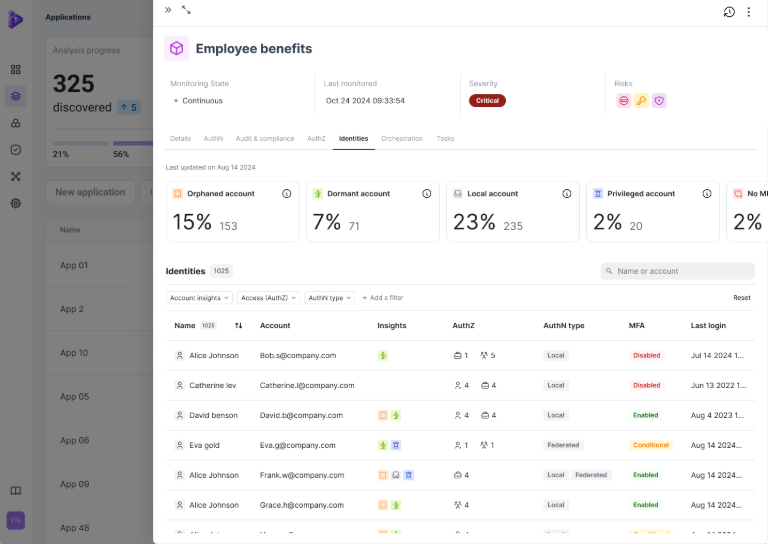Open the three-dot more options menu

(x=749, y=12)
